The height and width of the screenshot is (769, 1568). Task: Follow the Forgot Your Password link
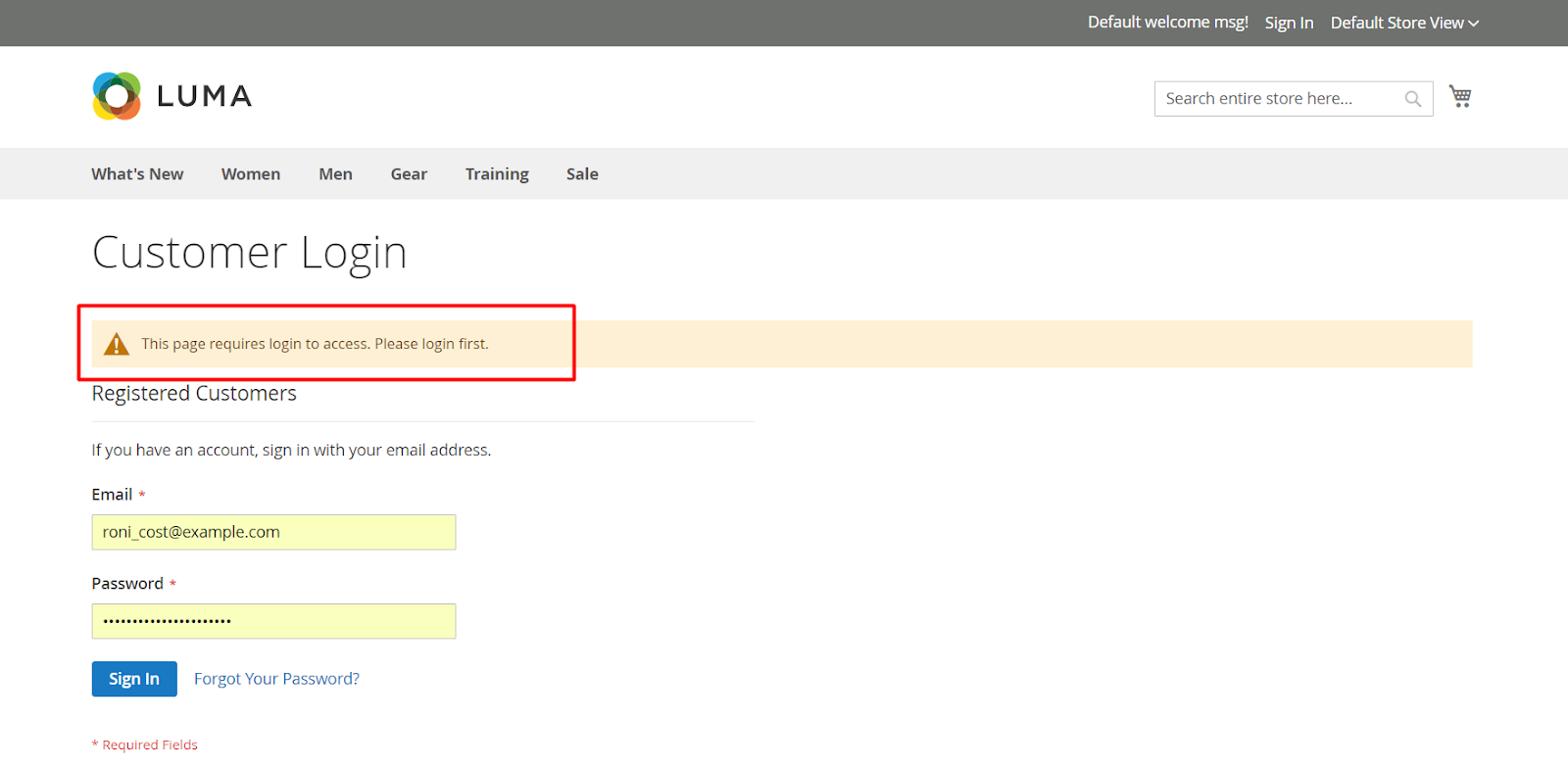(276, 679)
